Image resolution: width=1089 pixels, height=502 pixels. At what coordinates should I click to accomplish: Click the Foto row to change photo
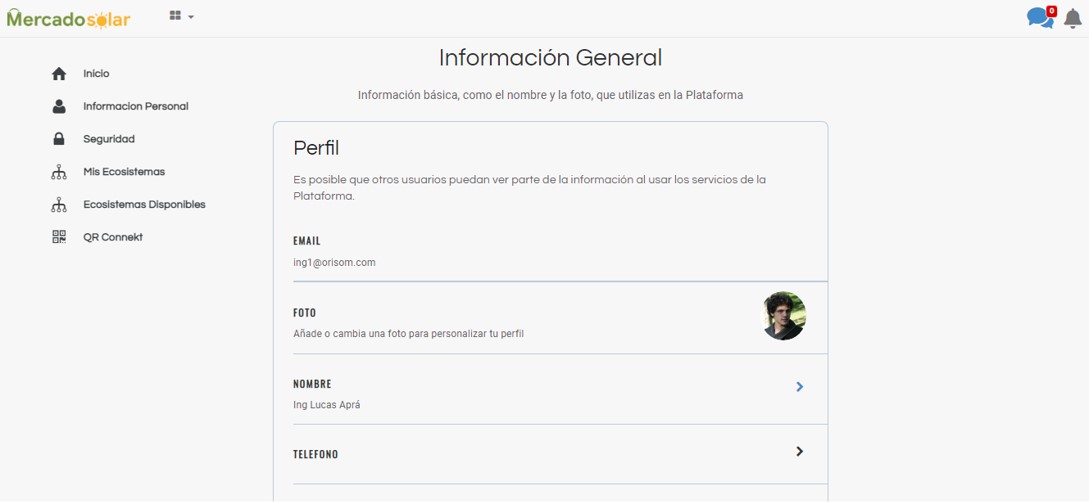(500, 322)
